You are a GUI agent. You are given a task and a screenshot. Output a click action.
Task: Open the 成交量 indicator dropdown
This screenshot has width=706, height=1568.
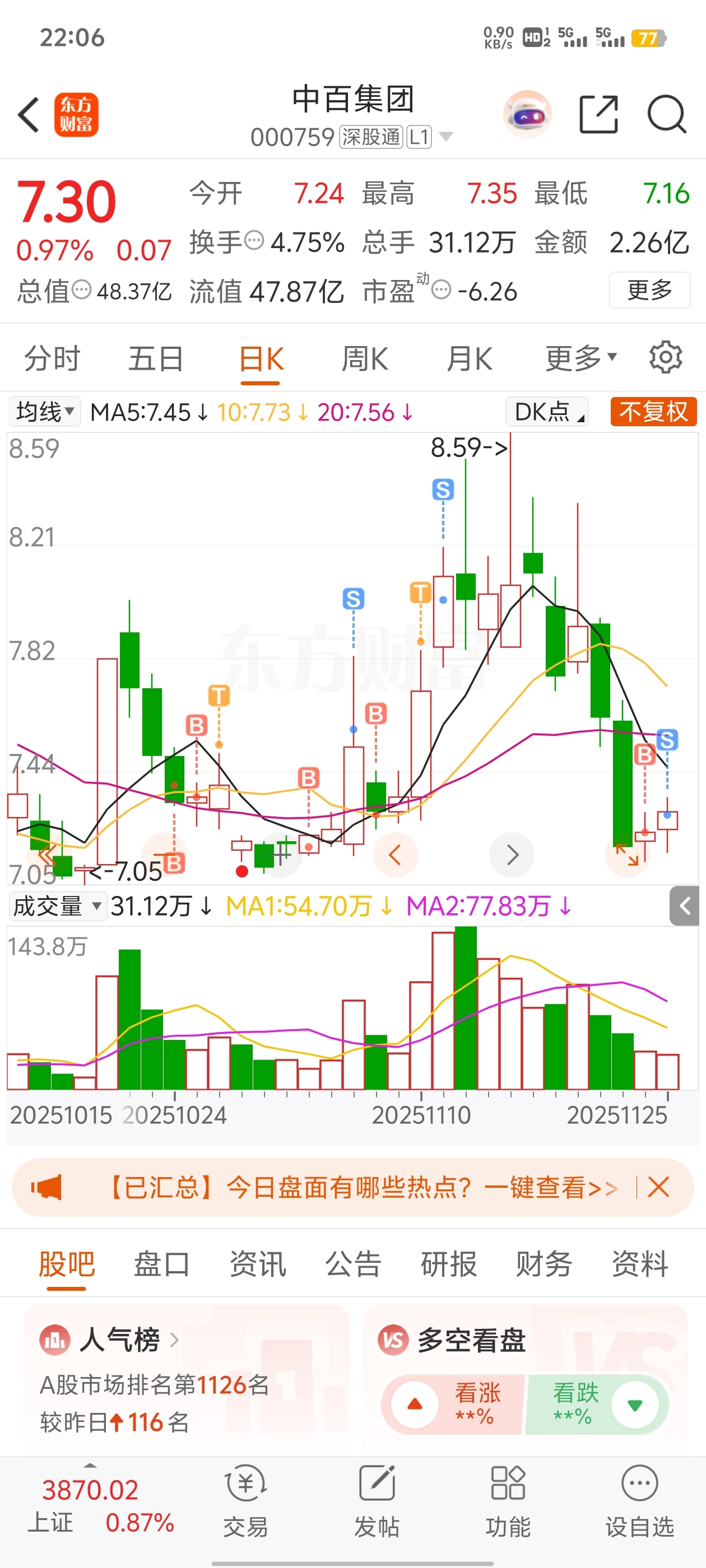[x=58, y=906]
